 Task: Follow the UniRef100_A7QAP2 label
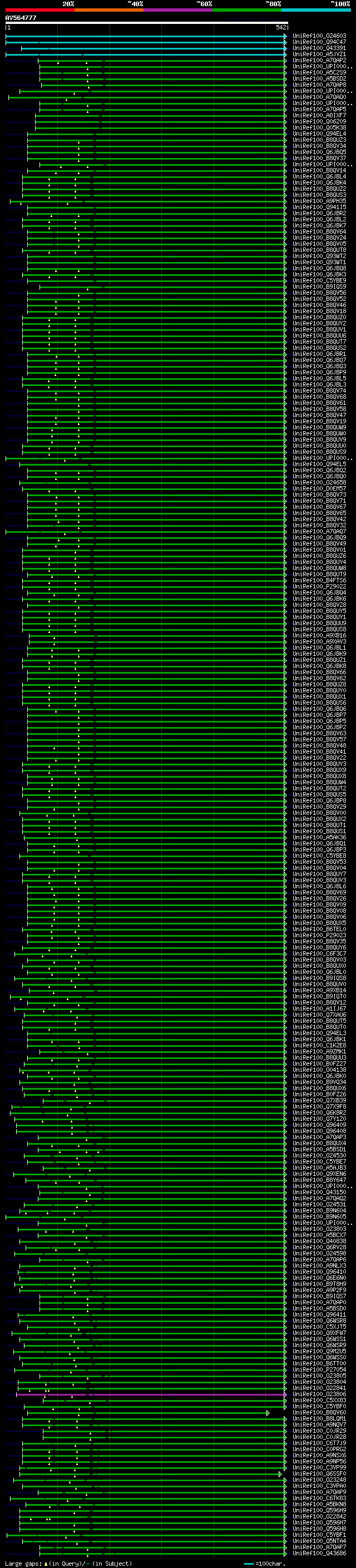319,60
